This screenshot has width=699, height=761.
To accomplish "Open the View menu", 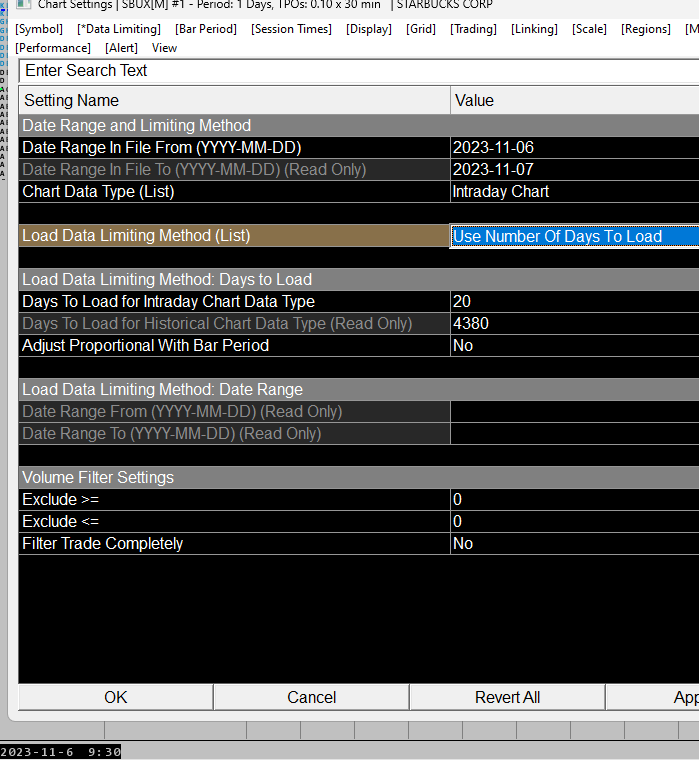I will pos(164,48).
